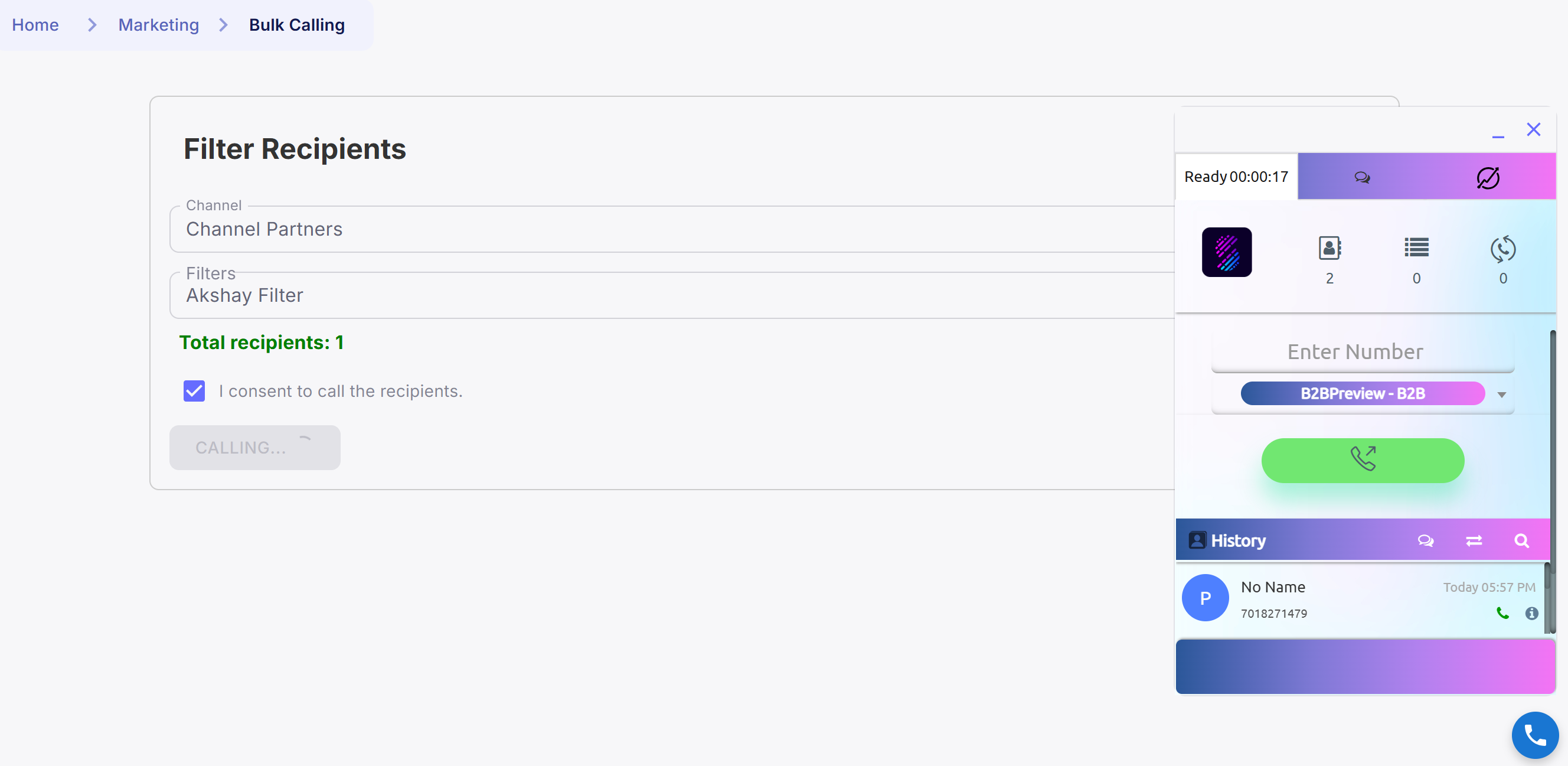Open the call queue list icon
This screenshot has height=766, width=1568.
coord(1416,249)
